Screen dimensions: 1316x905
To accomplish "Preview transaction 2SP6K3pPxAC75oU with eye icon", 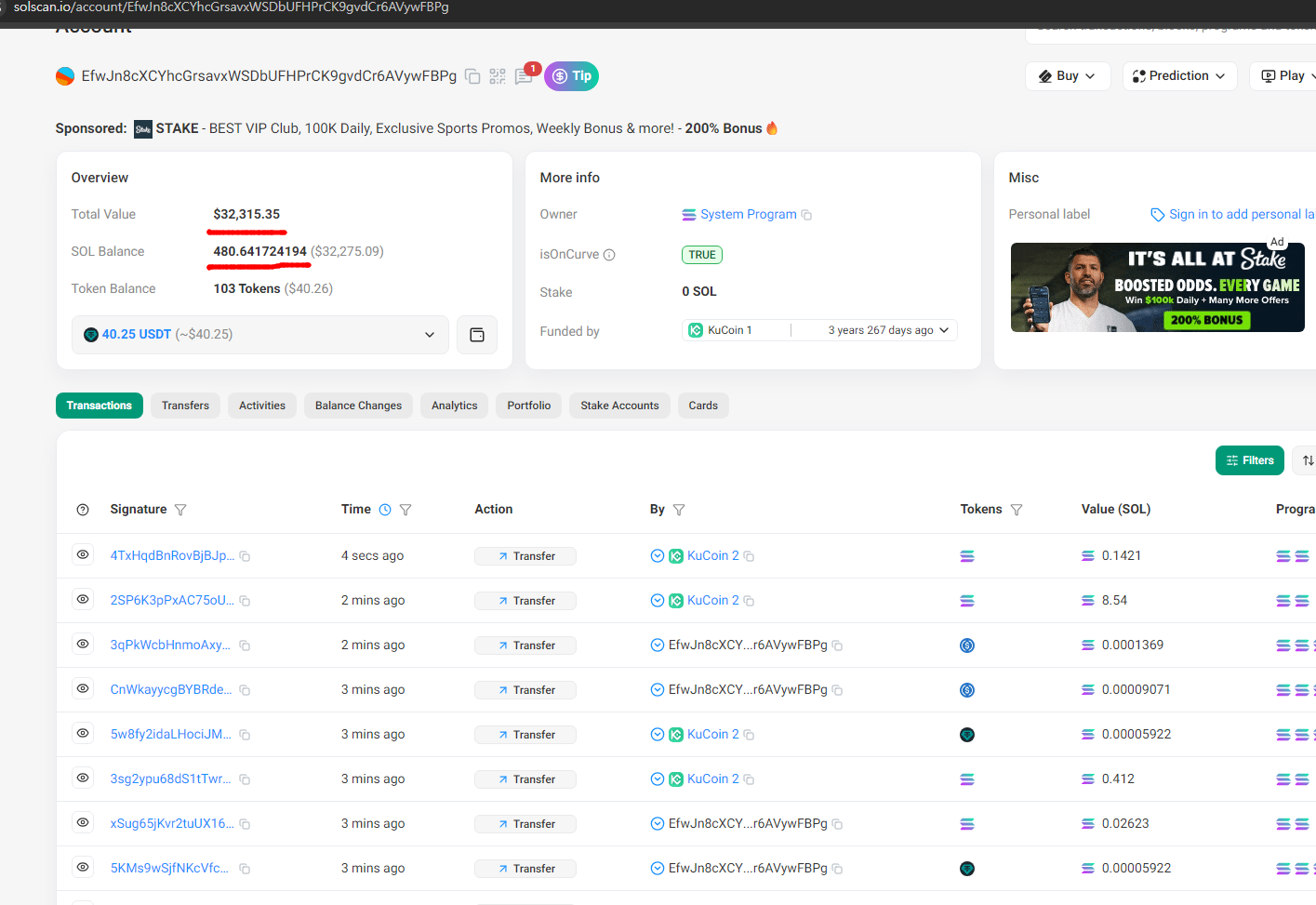I will pos(83,600).
